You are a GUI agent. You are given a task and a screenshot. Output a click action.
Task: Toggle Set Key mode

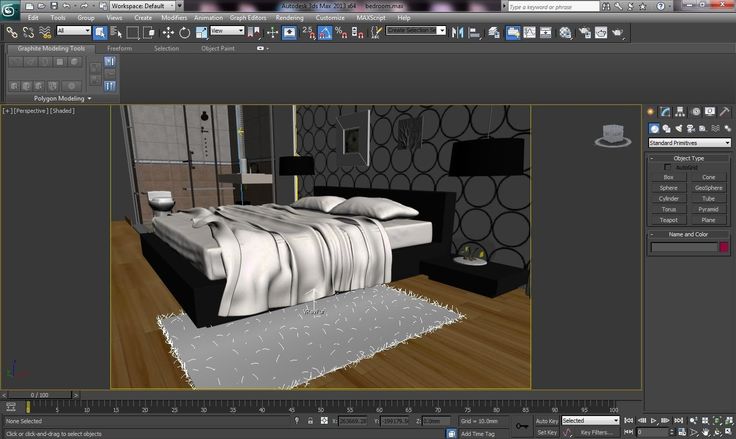[x=547, y=433]
